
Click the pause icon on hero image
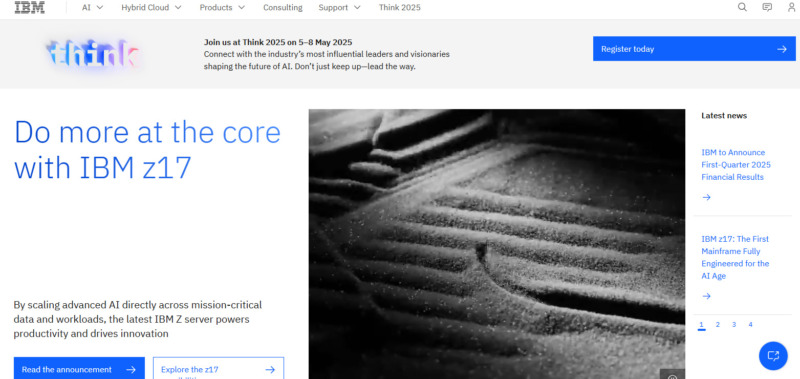pos(672,376)
